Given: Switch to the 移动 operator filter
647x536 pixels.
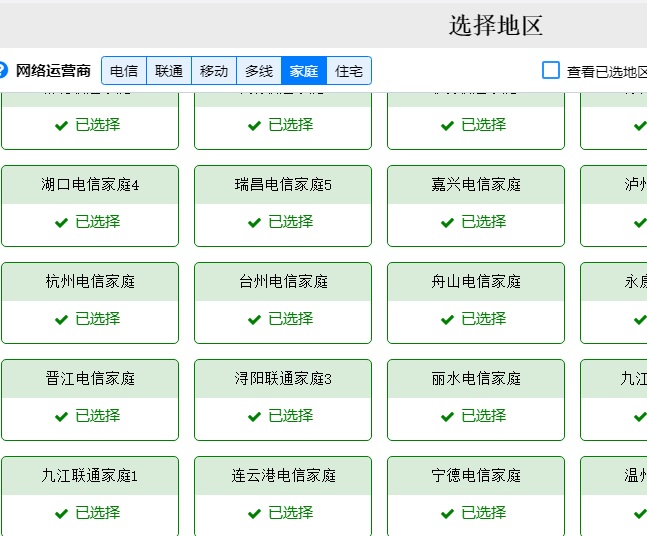Looking at the screenshot, I should tap(214, 71).
